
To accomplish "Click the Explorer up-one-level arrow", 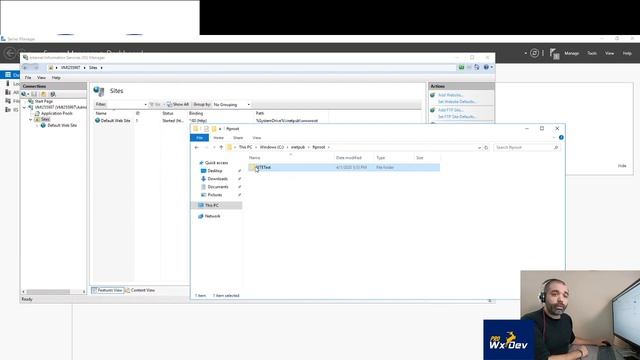I will pyautogui.click(x=221, y=147).
